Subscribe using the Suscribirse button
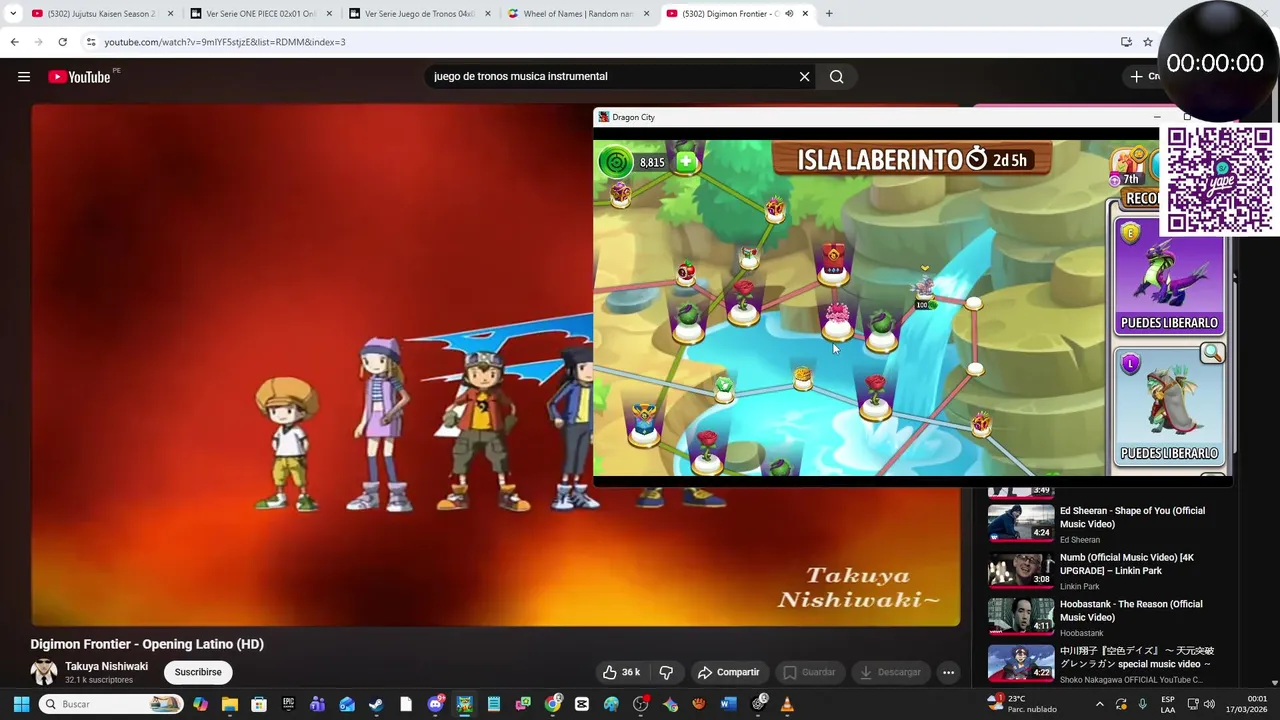 click(198, 672)
